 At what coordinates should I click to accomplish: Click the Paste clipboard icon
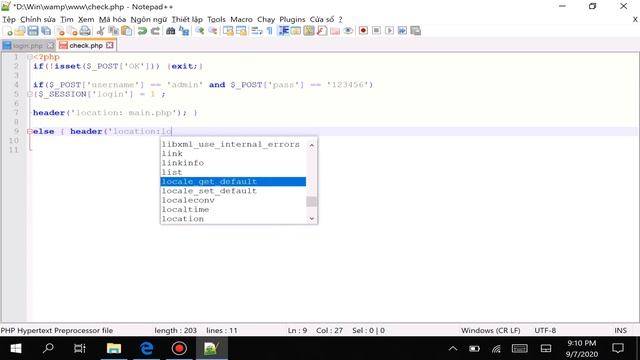point(127,31)
